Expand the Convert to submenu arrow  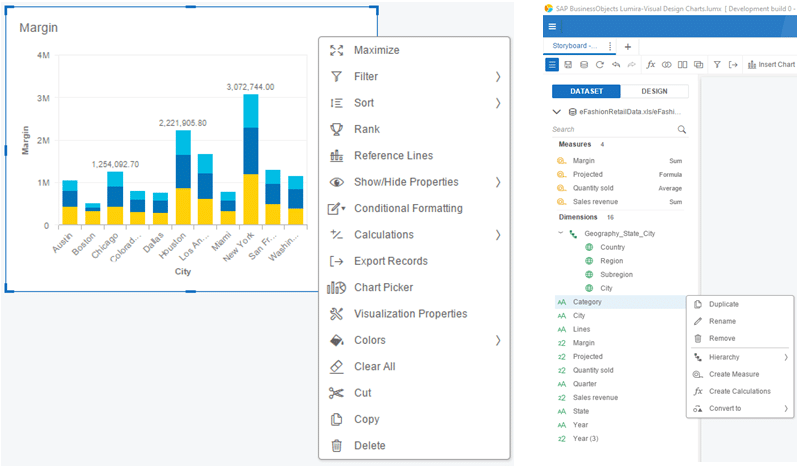pos(786,409)
